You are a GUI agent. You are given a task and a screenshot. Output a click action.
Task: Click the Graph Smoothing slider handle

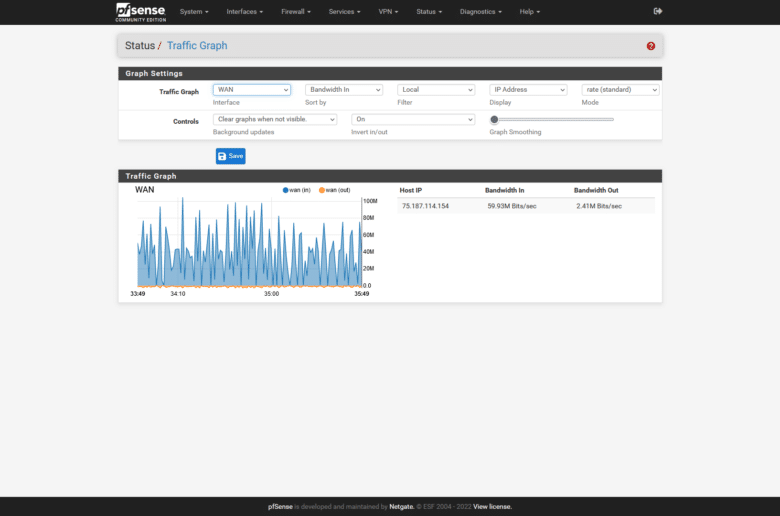click(x=494, y=119)
